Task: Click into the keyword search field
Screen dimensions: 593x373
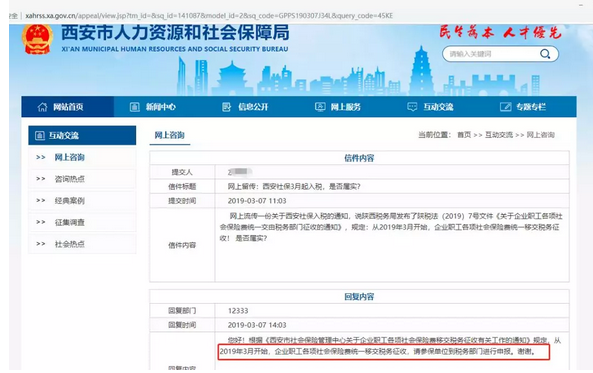Action: tap(492, 54)
